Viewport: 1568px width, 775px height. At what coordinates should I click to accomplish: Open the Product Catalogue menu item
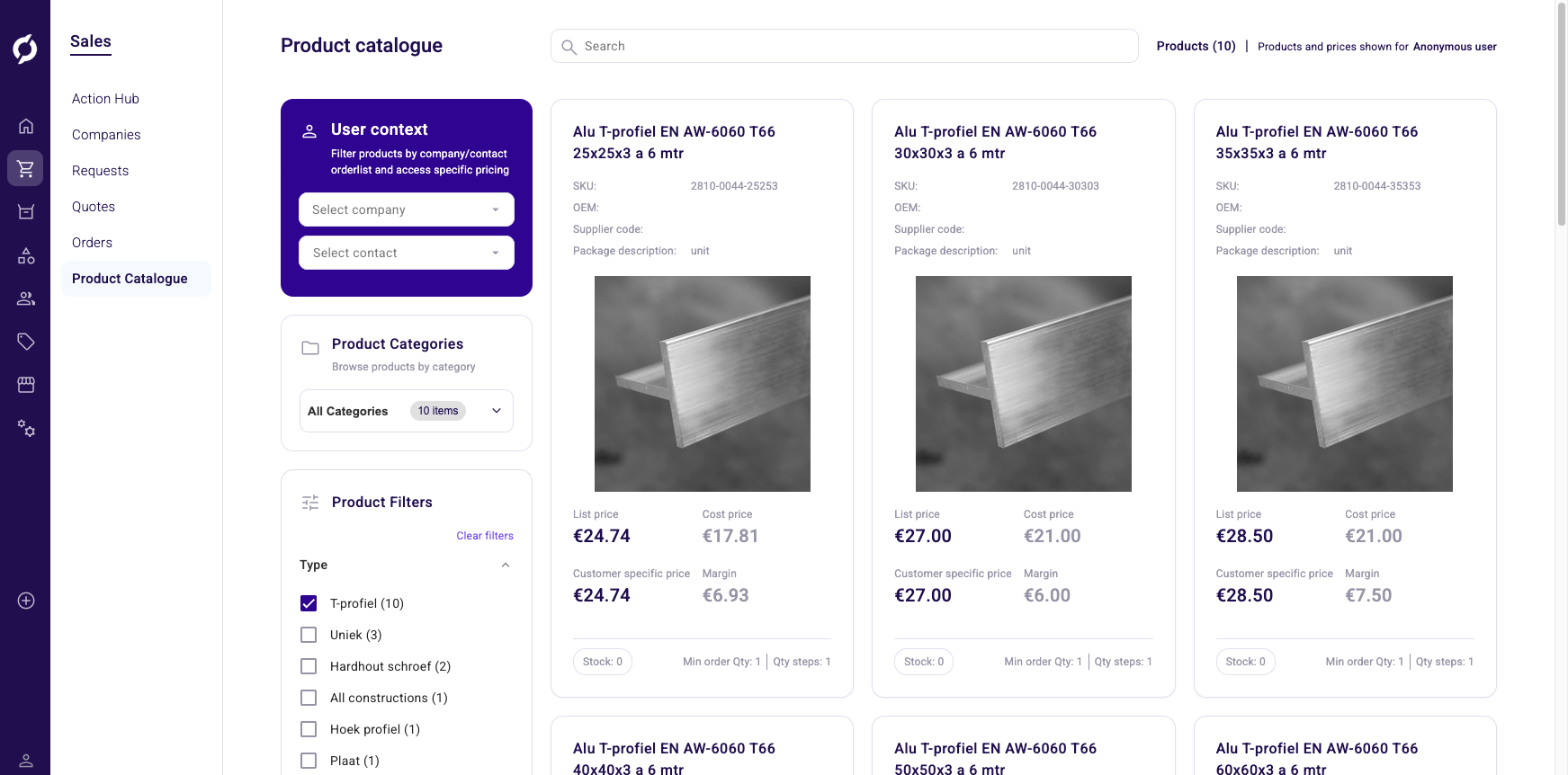click(130, 279)
